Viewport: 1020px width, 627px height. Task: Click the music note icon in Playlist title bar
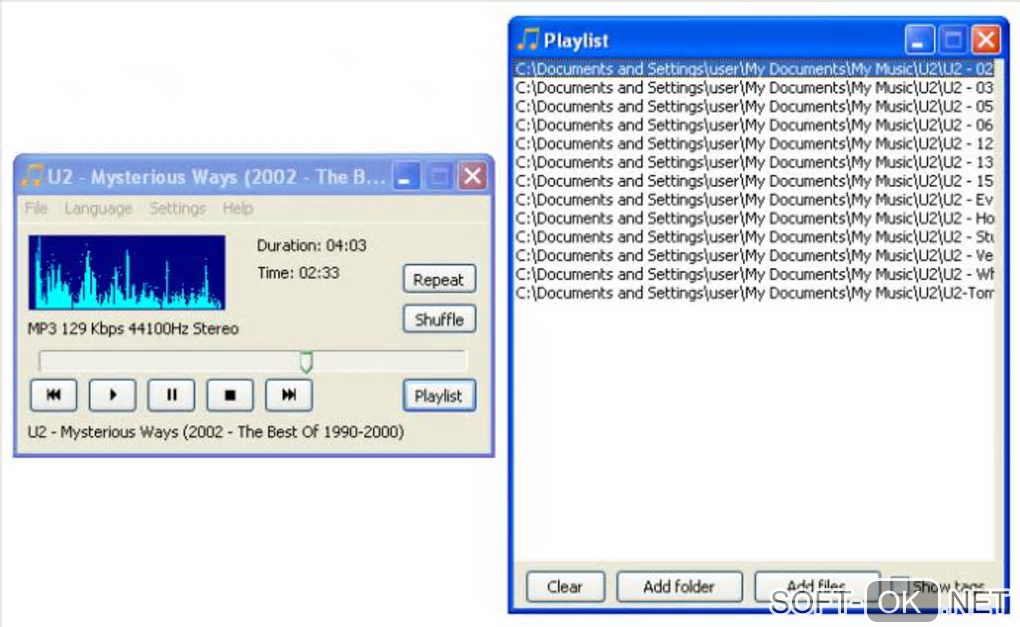click(528, 40)
